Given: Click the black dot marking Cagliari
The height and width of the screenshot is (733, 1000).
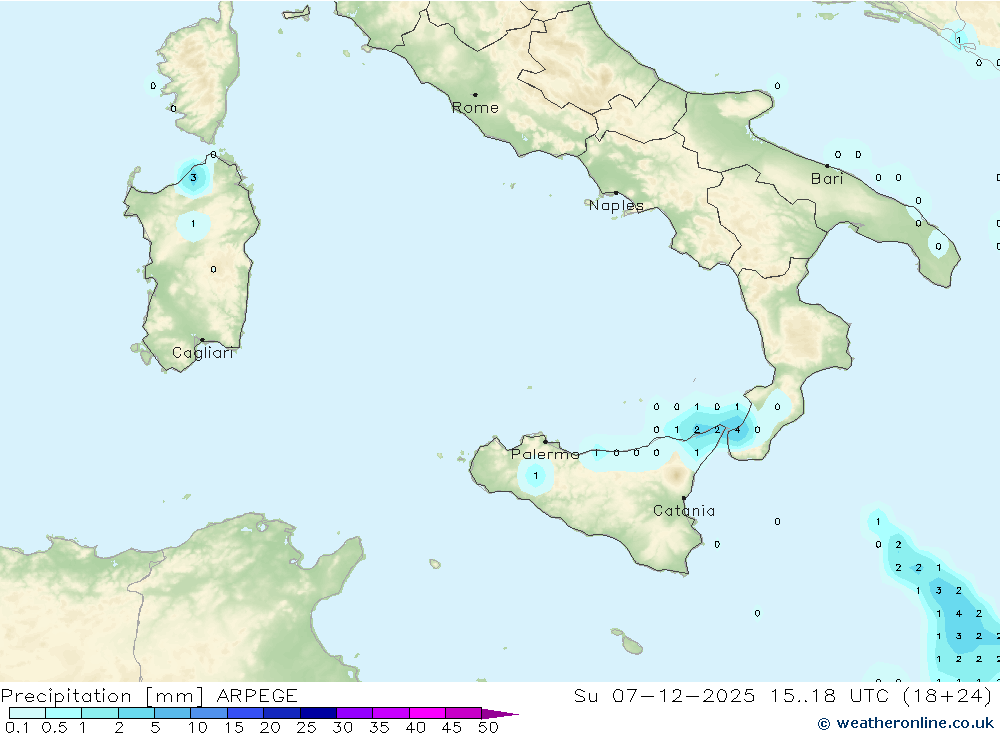Looking at the screenshot, I should point(202,340).
